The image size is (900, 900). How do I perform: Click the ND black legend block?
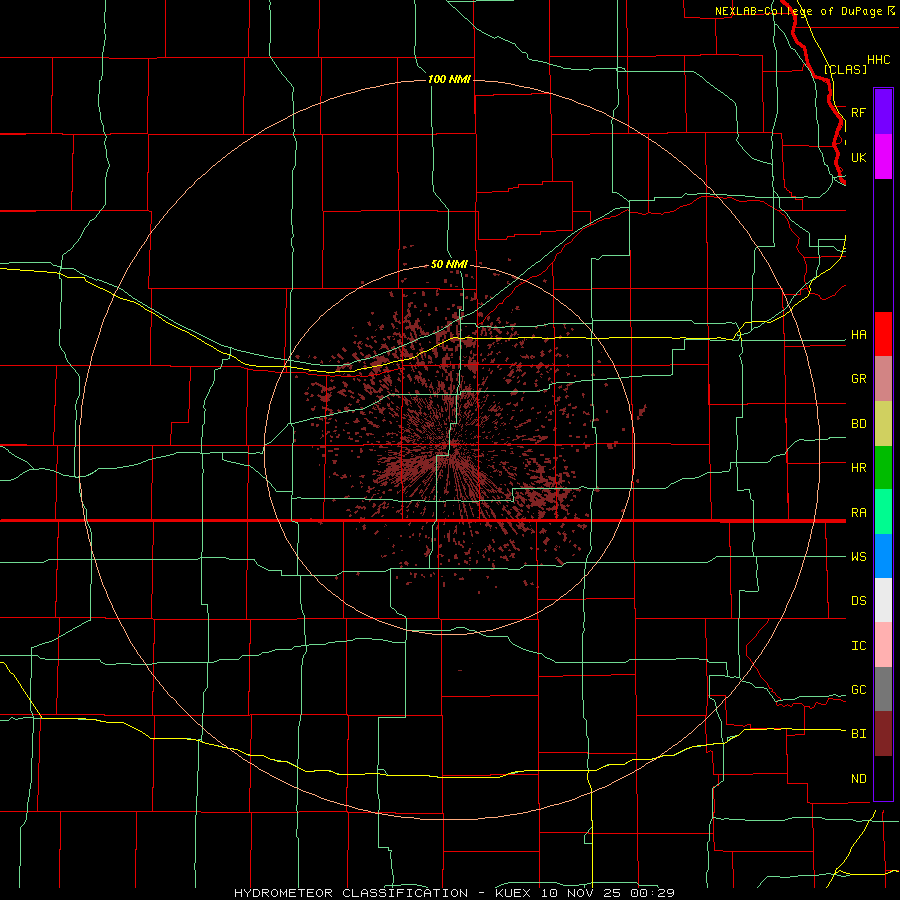point(883,778)
